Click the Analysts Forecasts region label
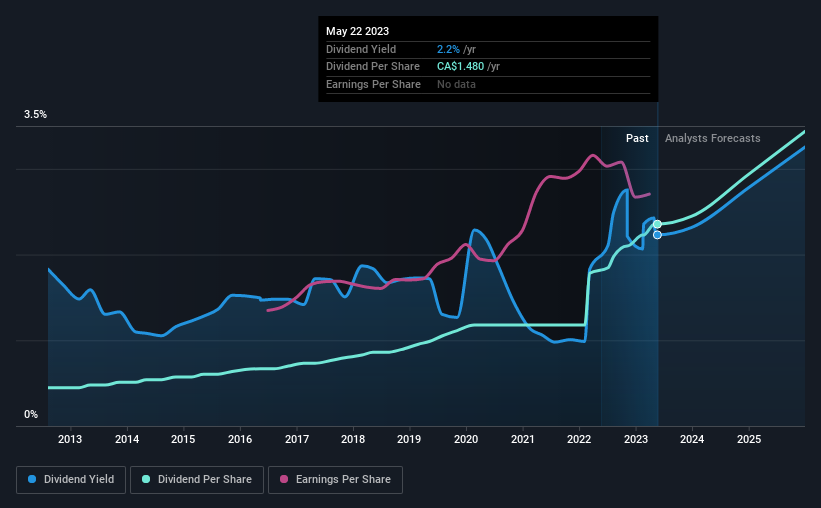Image resolution: width=821 pixels, height=508 pixels. pos(713,138)
